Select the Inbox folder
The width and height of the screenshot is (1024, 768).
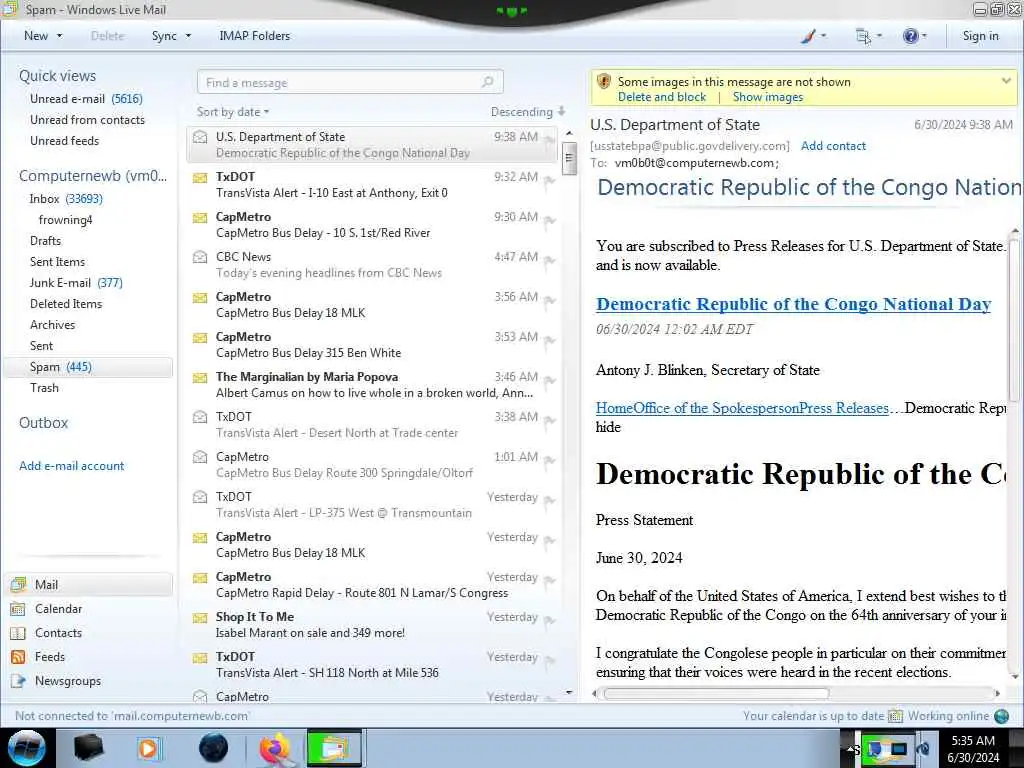(66, 199)
